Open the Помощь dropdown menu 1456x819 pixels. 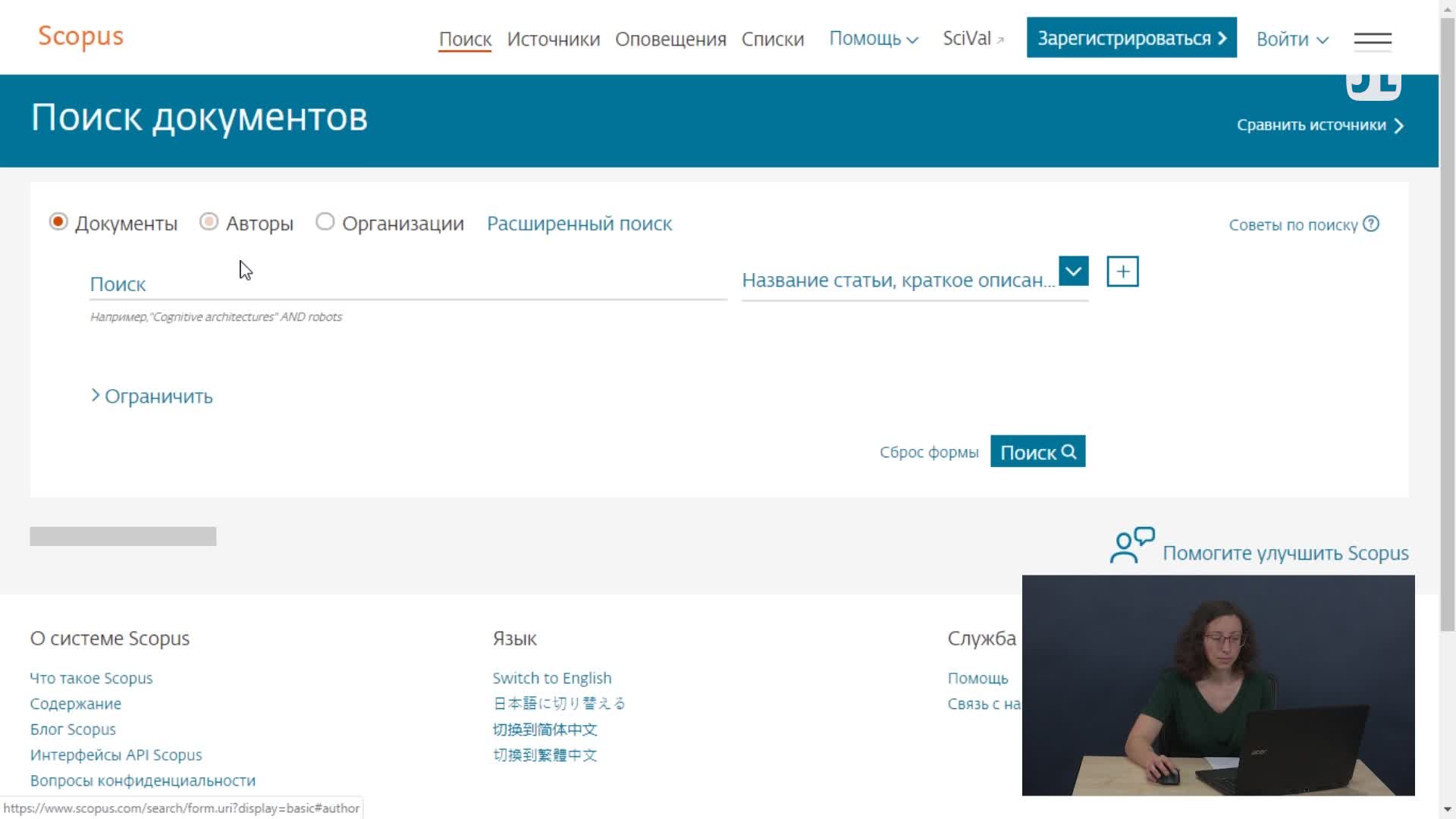click(874, 39)
